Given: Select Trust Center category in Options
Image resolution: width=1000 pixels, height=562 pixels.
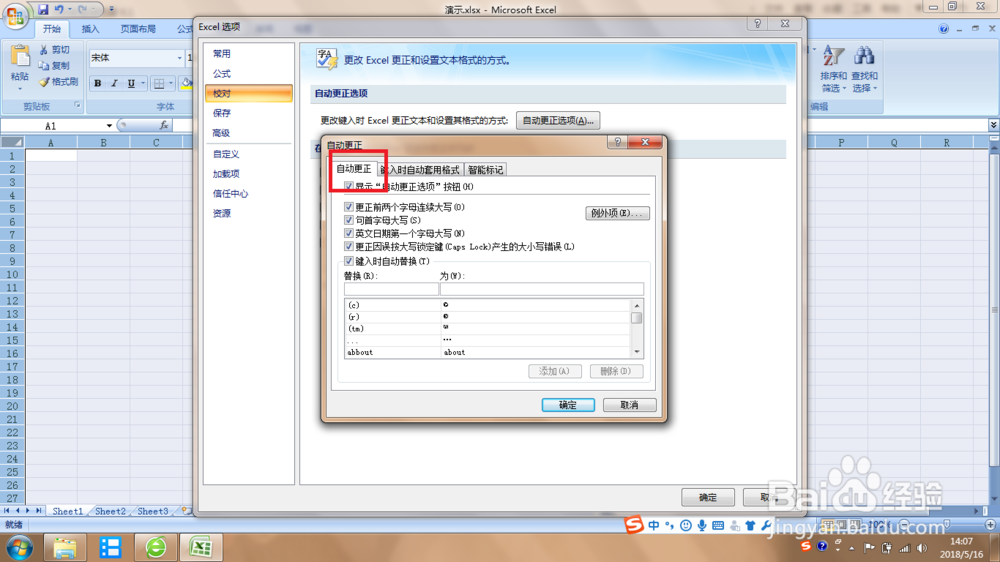Looking at the screenshot, I should (249, 193).
